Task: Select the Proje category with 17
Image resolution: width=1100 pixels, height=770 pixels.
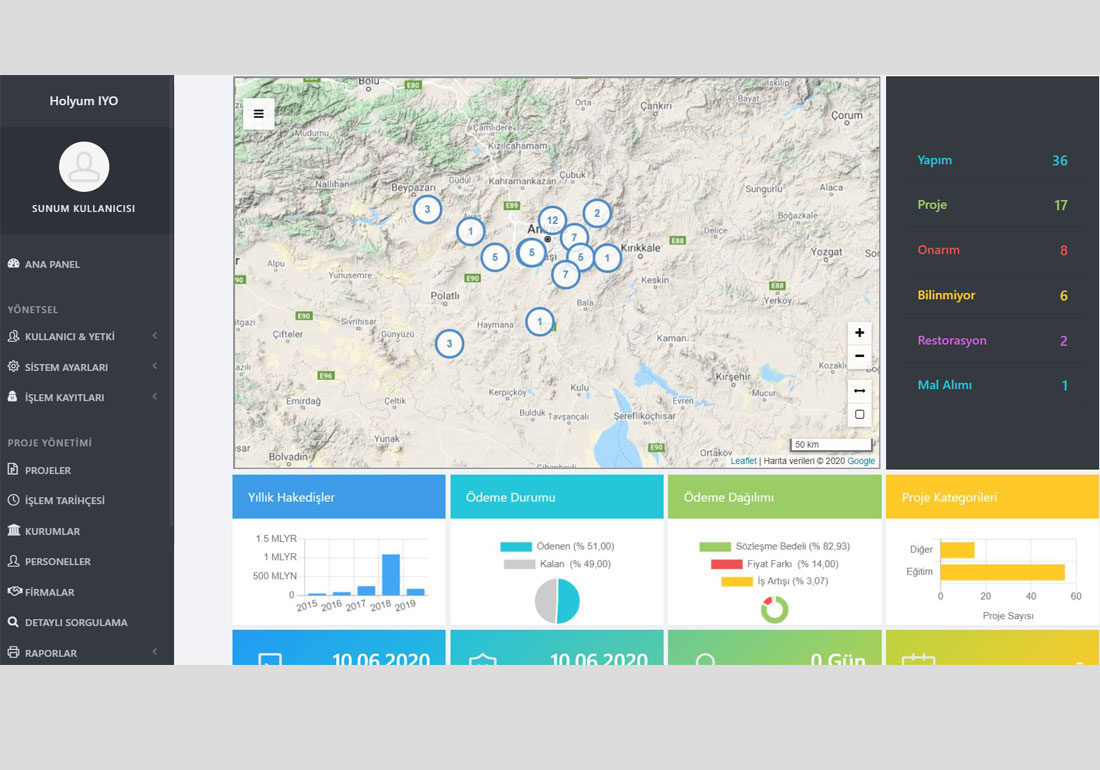Action: click(992, 205)
